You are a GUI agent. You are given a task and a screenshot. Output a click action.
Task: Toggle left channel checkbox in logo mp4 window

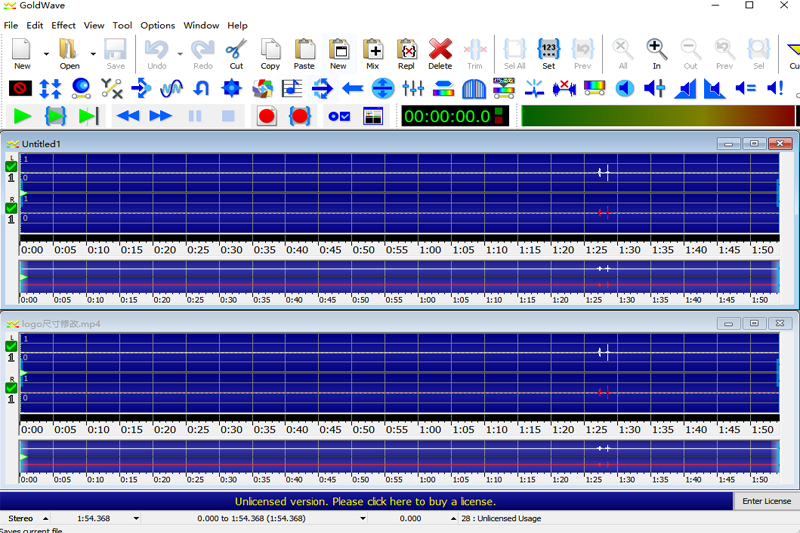[11, 346]
